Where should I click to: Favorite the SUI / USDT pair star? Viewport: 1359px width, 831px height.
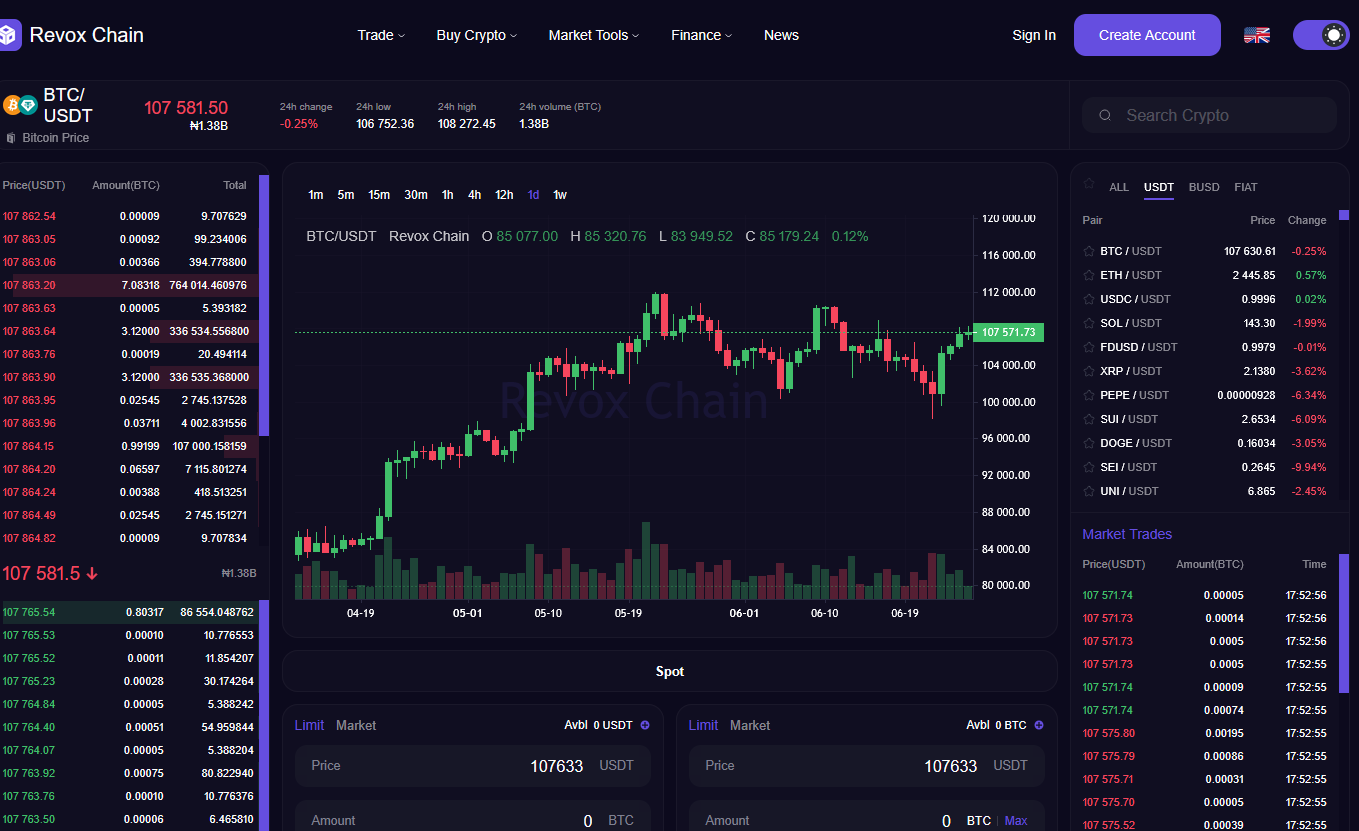point(1089,419)
